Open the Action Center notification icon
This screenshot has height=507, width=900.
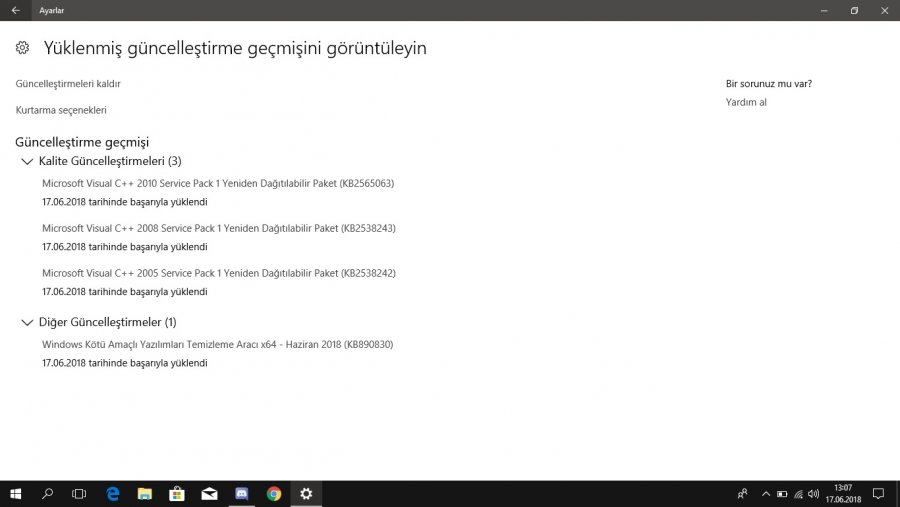click(x=878, y=494)
